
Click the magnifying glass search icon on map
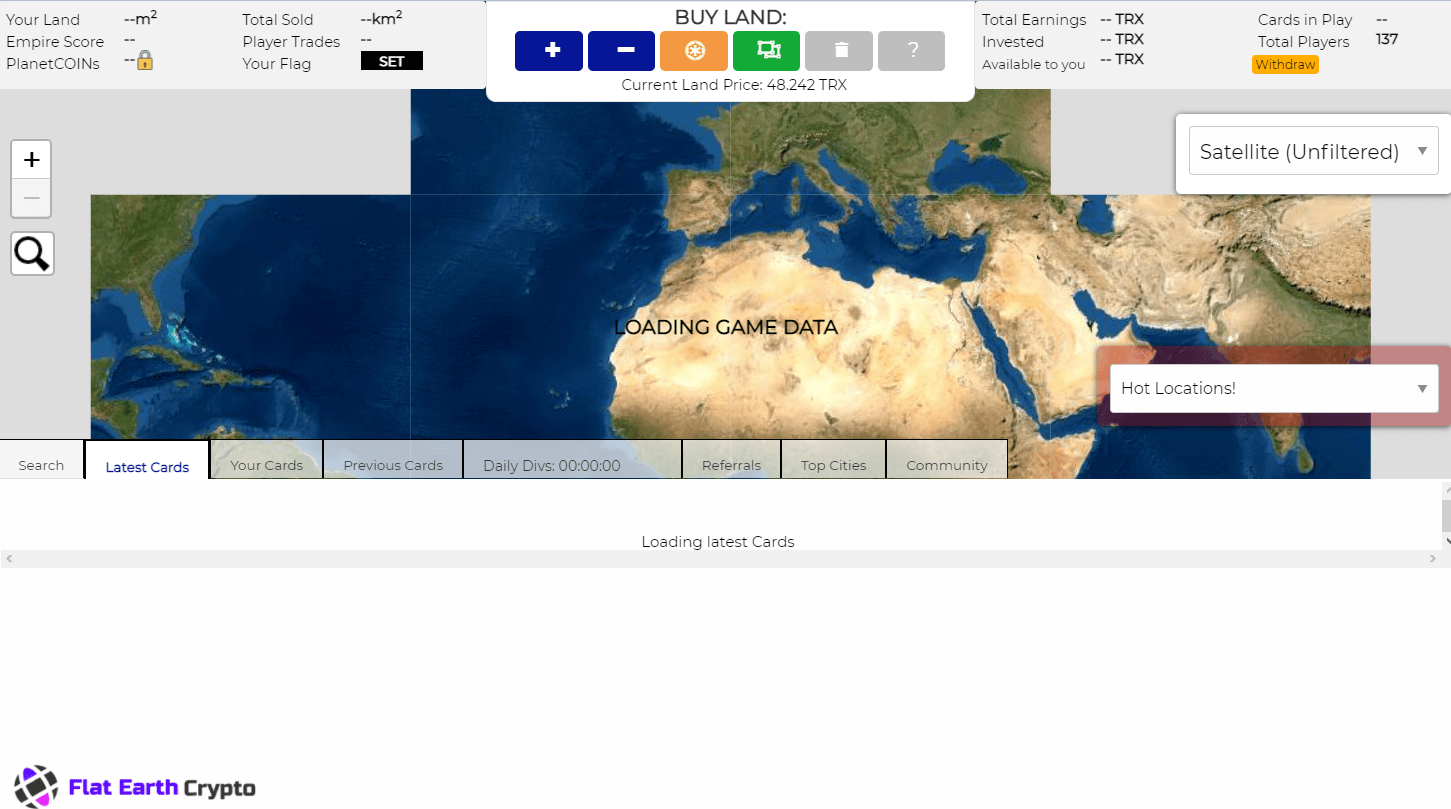[32, 254]
